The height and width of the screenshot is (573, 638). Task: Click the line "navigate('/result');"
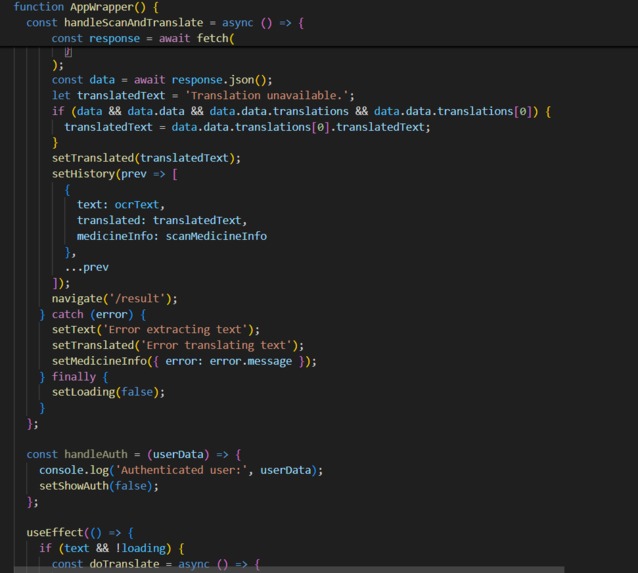coord(115,299)
